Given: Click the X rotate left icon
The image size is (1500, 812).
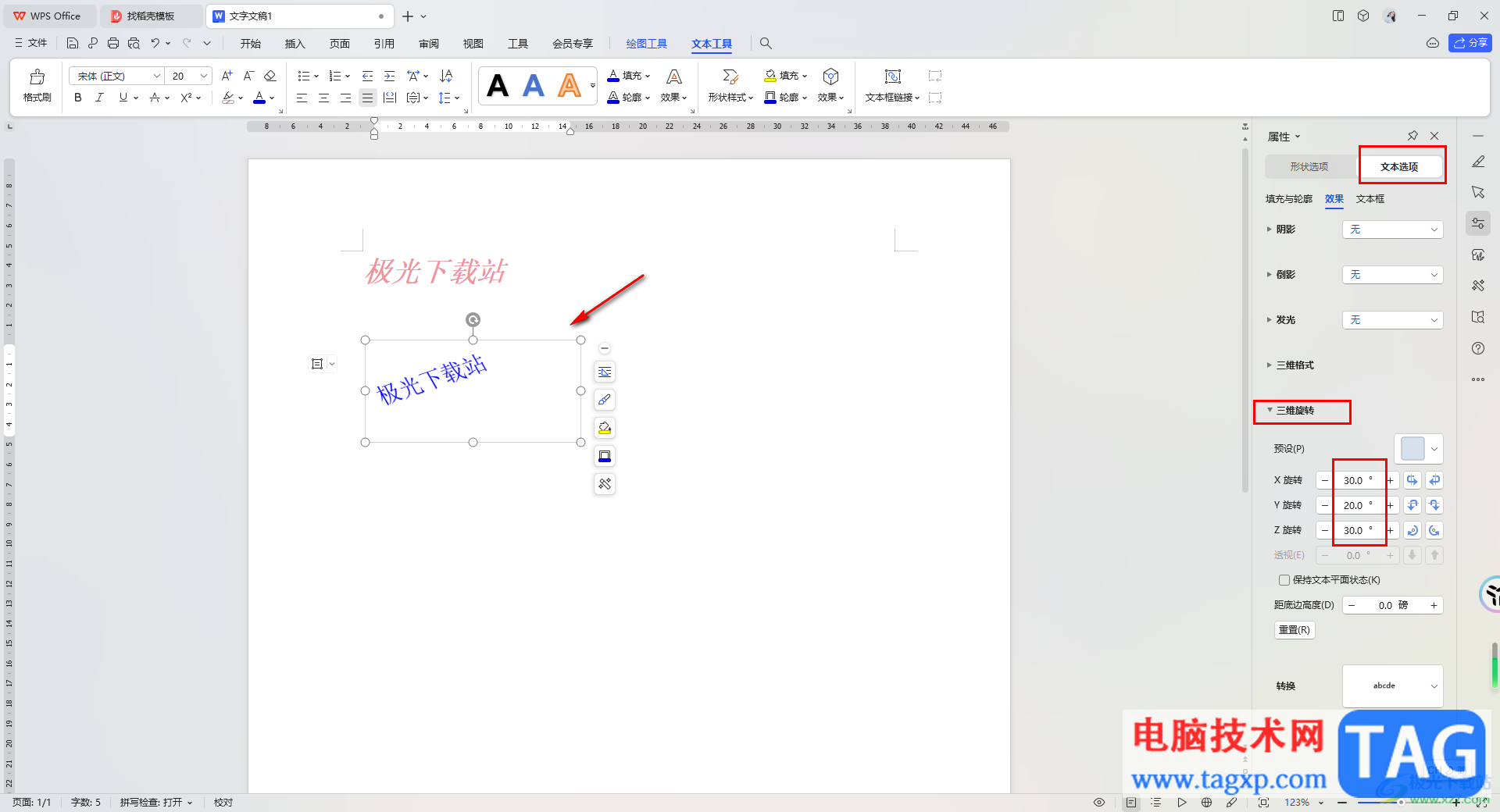Looking at the screenshot, I should tap(1412, 480).
